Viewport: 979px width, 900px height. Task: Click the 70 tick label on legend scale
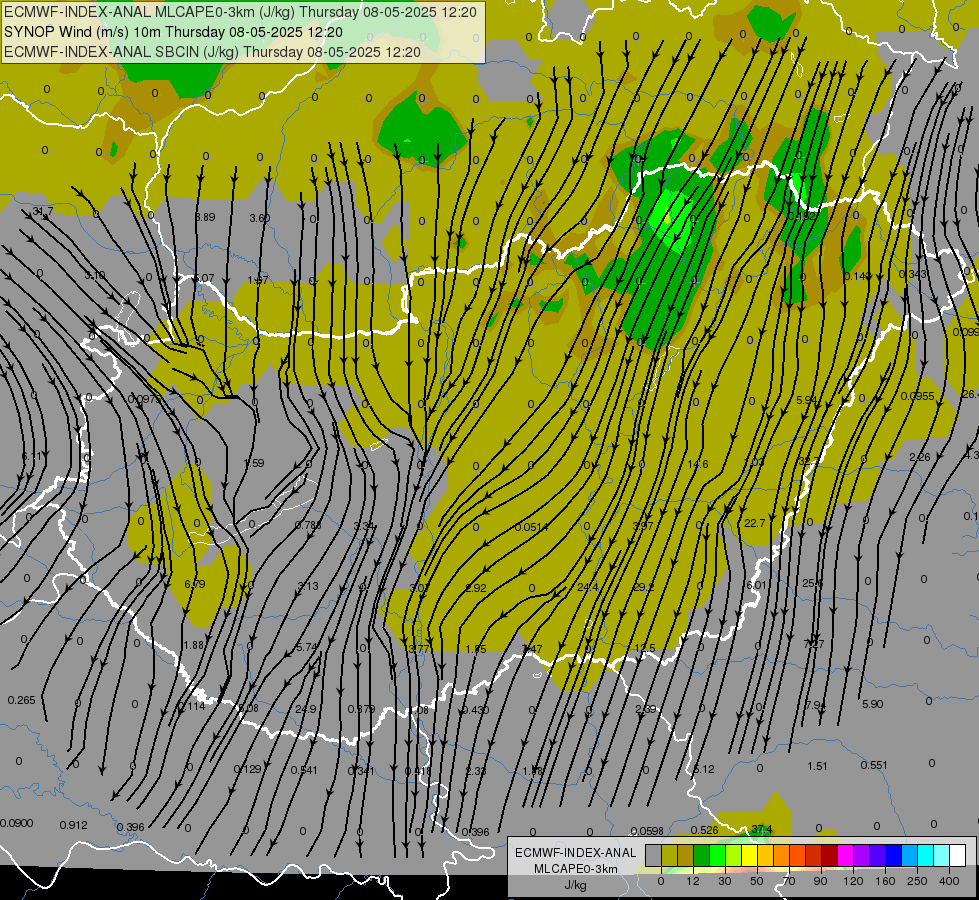pos(789,881)
